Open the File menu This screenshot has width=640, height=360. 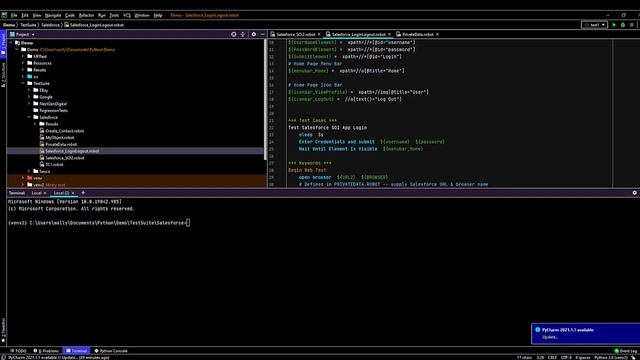pyautogui.click(x=14, y=15)
